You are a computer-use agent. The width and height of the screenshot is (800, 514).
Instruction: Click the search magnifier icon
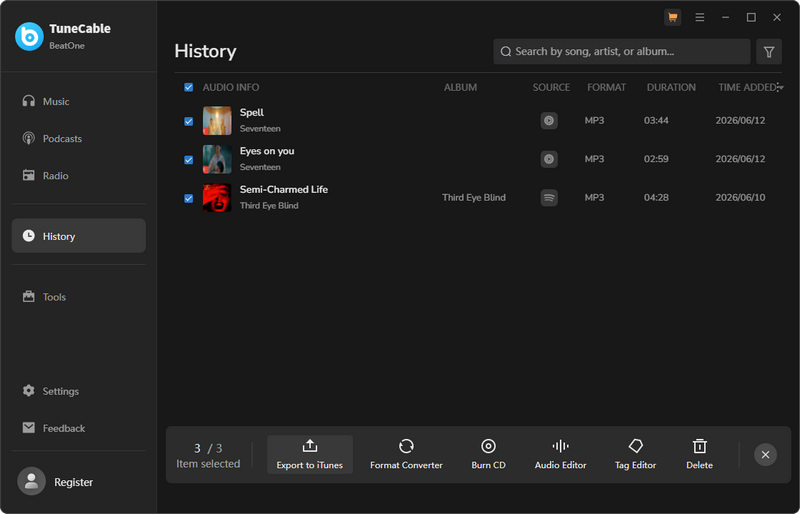click(x=506, y=52)
